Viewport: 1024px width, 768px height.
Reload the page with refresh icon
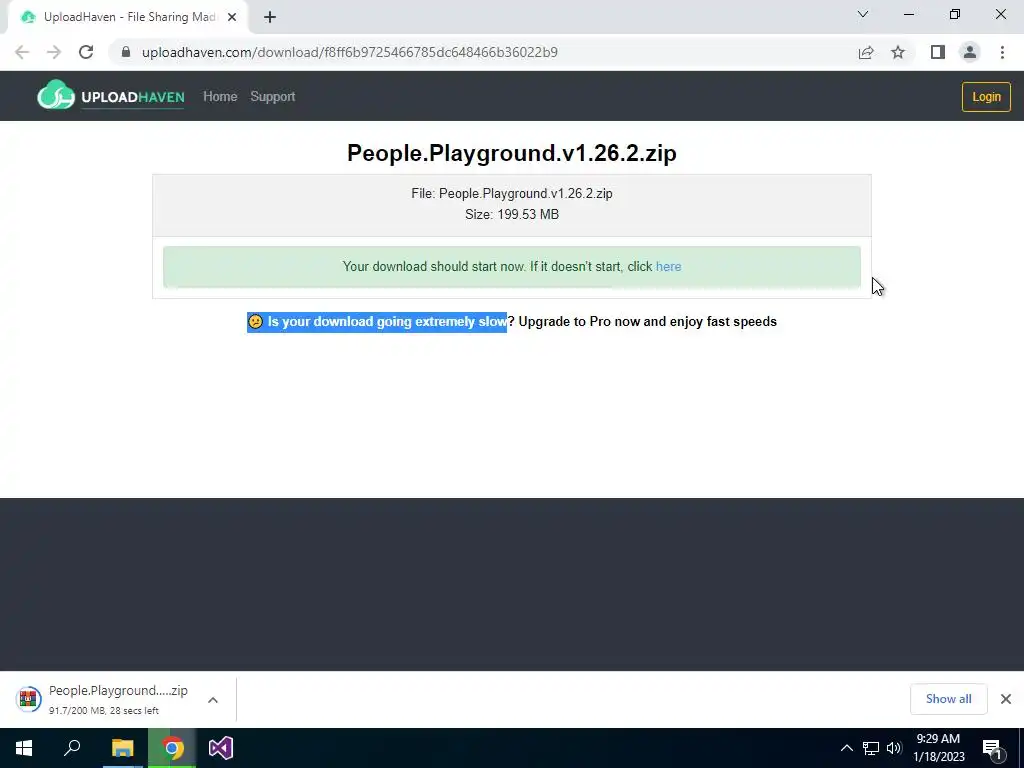point(86,52)
